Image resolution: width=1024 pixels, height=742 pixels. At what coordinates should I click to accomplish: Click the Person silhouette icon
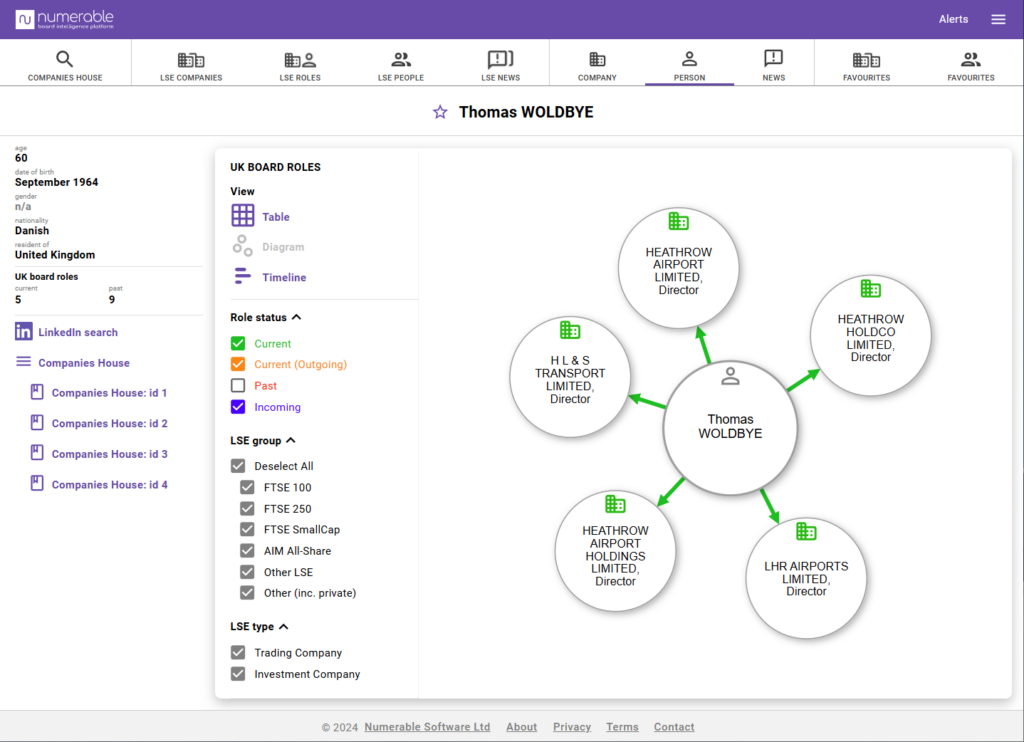(x=689, y=59)
